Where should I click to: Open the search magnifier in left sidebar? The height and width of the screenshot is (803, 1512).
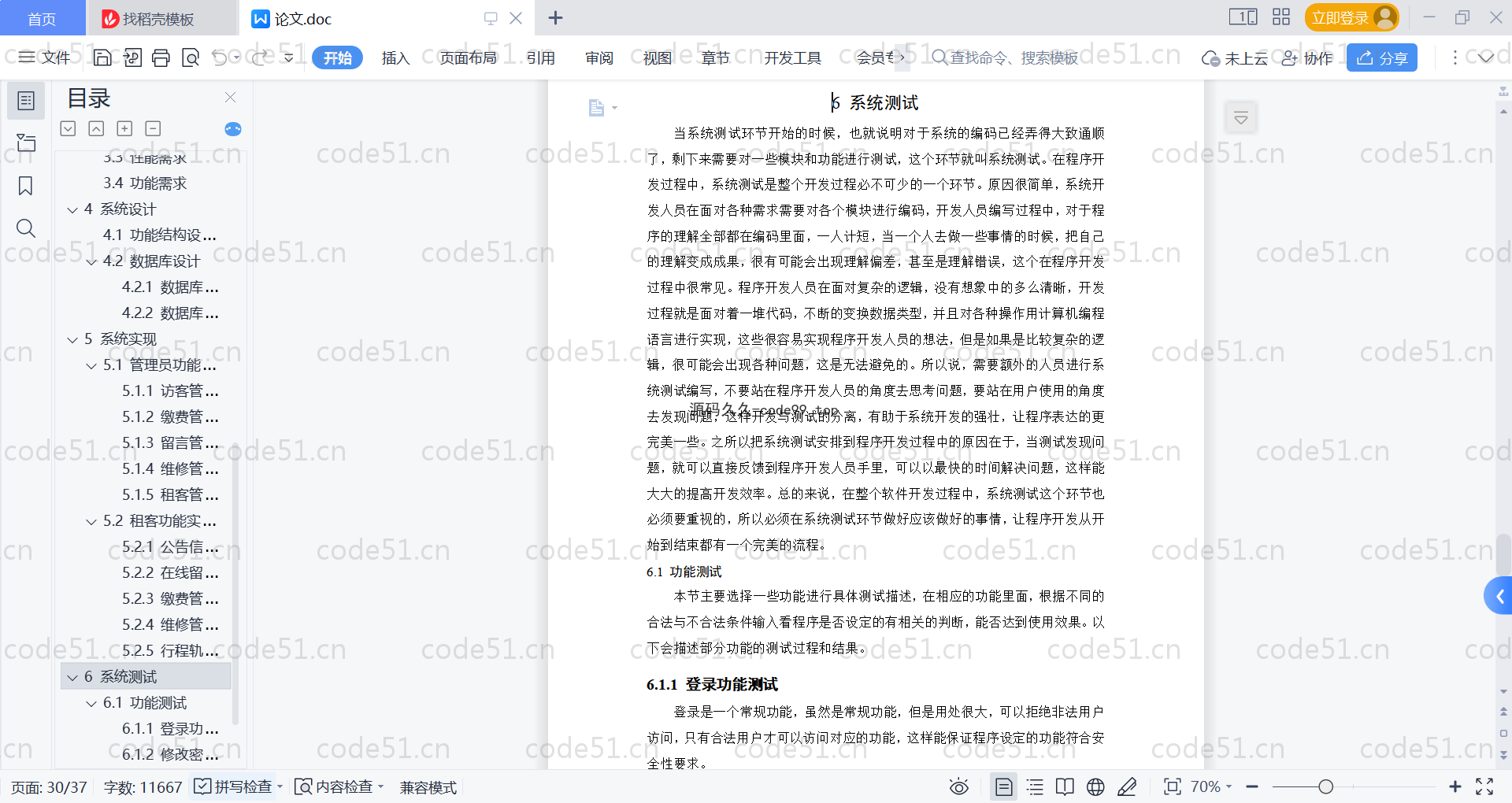click(x=26, y=228)
